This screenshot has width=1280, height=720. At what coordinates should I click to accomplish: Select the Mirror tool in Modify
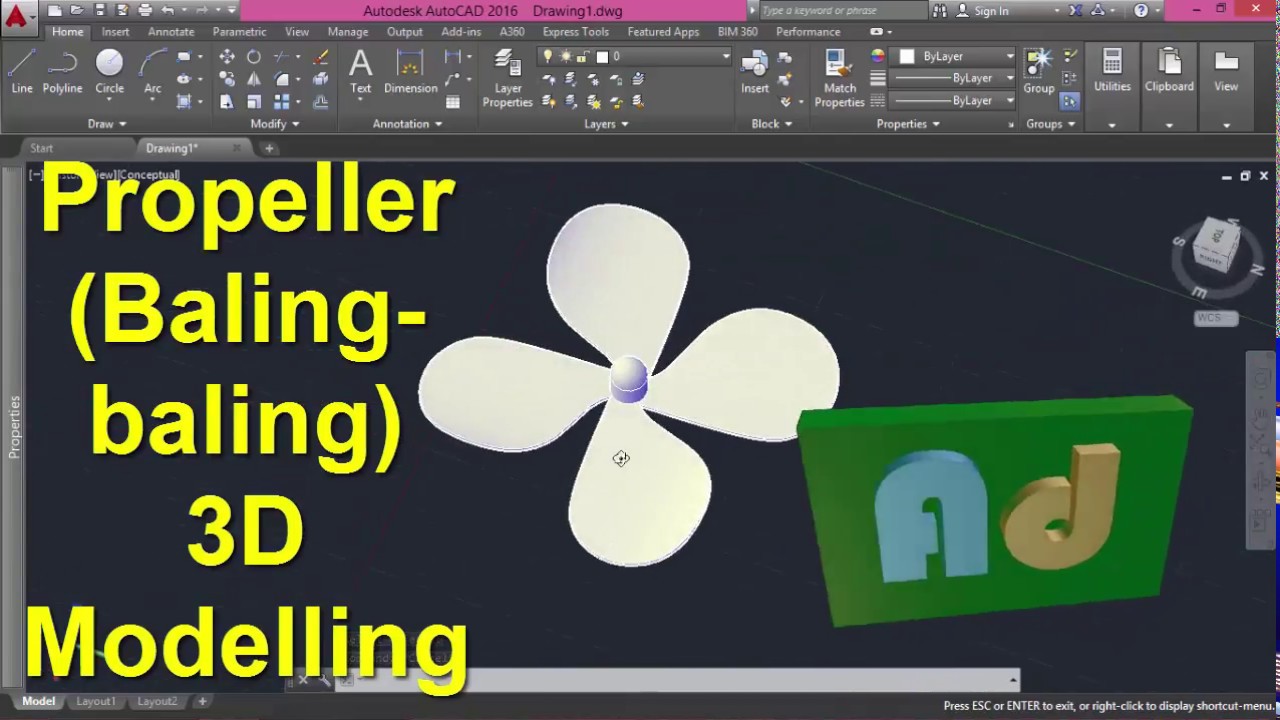point(254,79)
